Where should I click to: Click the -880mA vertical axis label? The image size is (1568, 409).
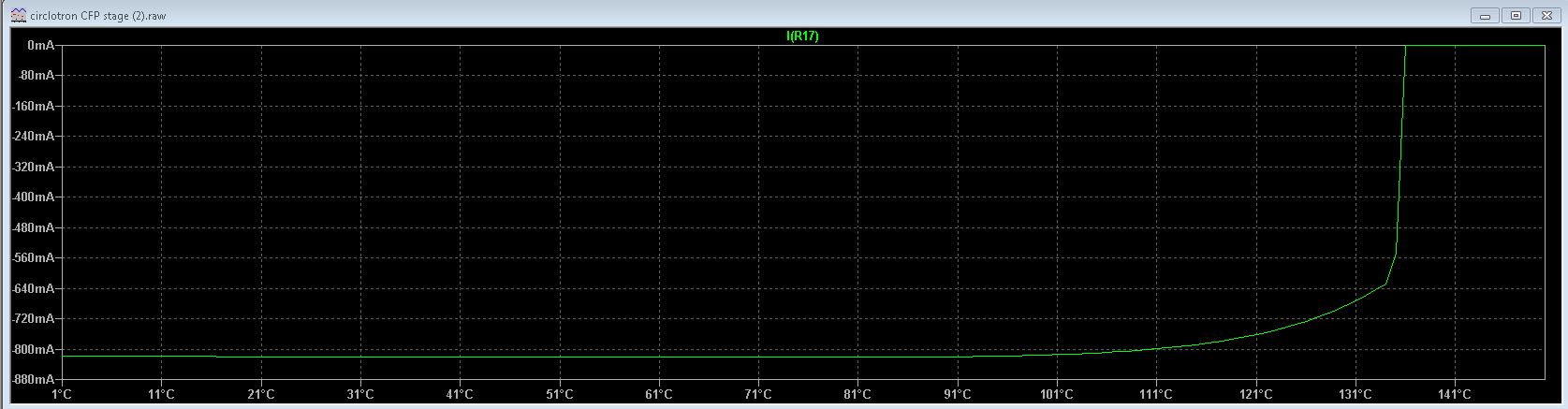click(x=34, y=379)
